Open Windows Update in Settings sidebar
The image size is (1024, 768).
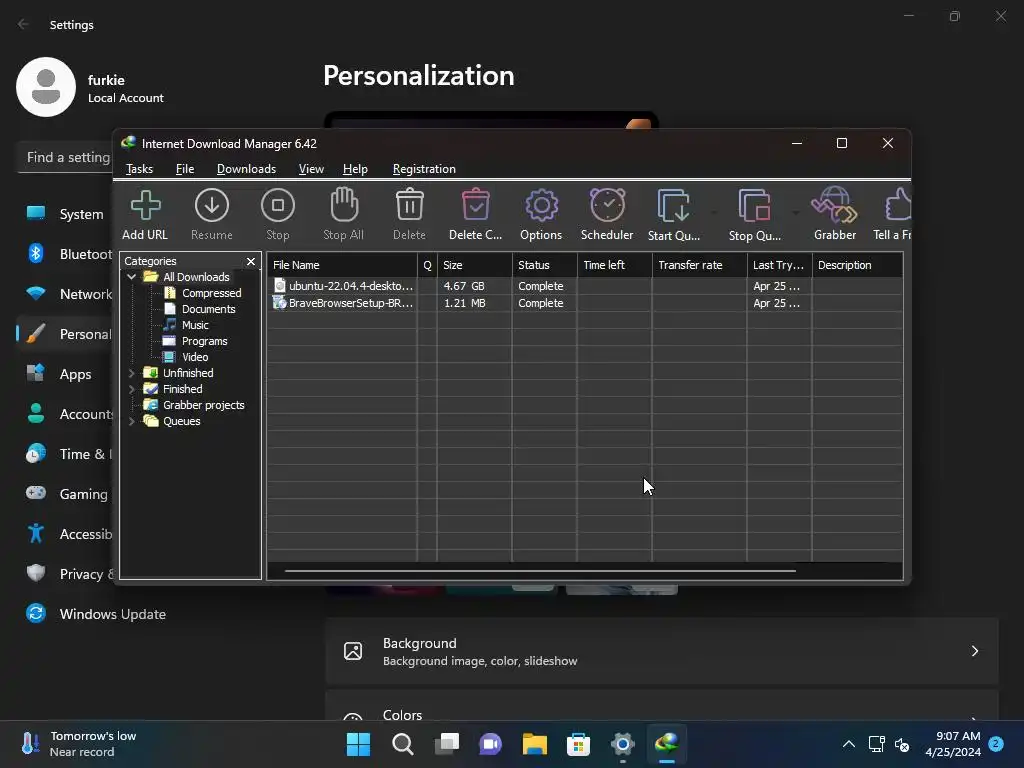(98, 614)
